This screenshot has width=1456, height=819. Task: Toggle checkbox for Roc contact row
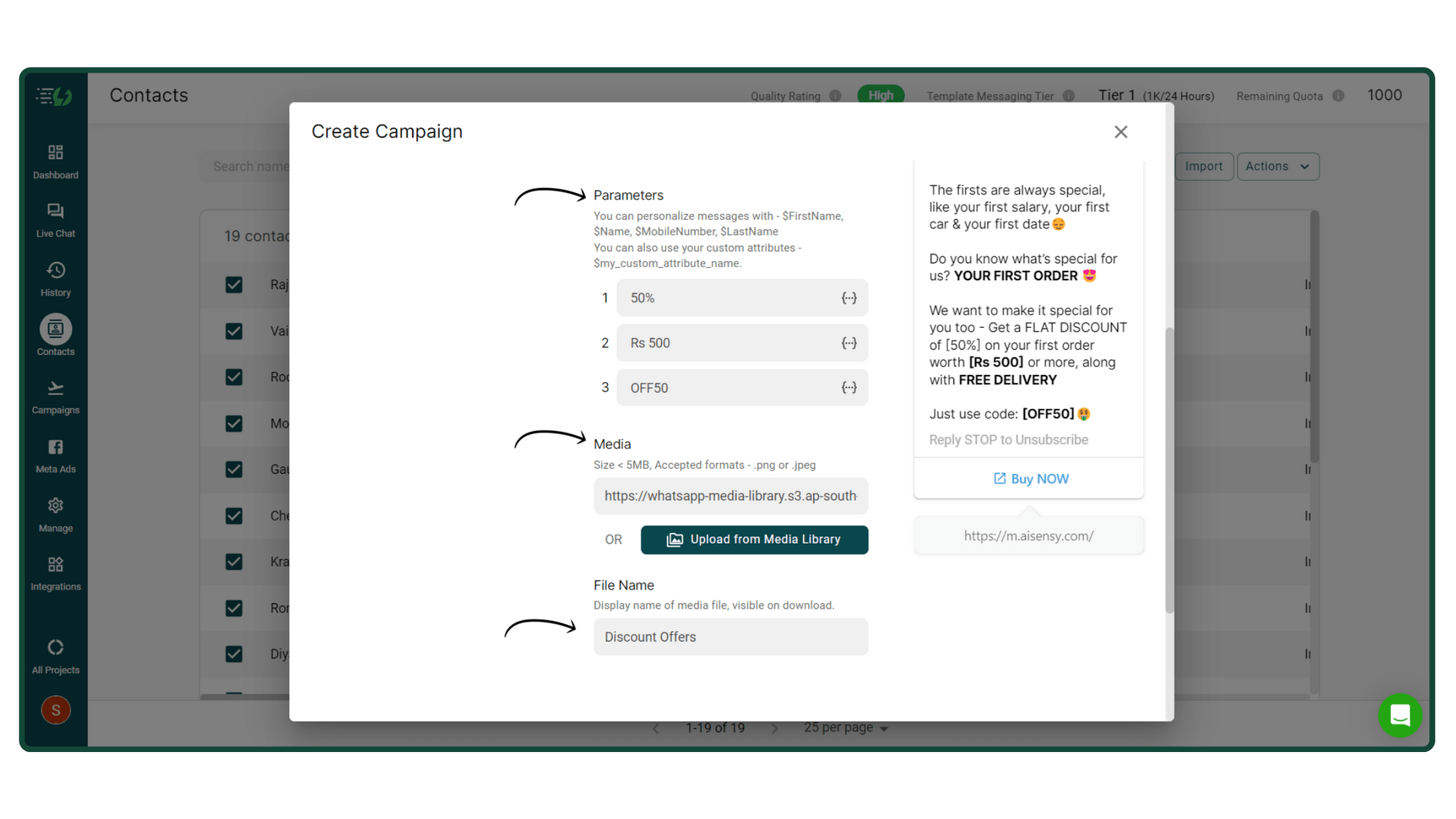[234, 377]
